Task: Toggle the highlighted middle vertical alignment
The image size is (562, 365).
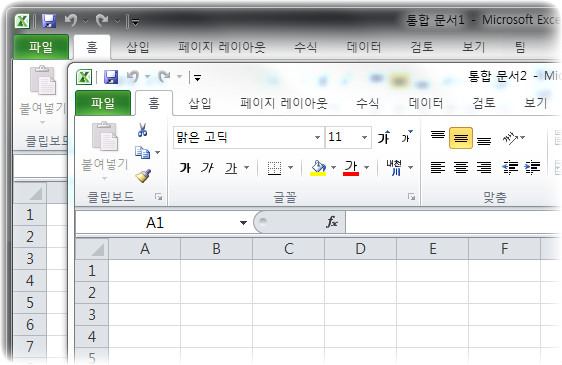Action: [x=461, y=138]
